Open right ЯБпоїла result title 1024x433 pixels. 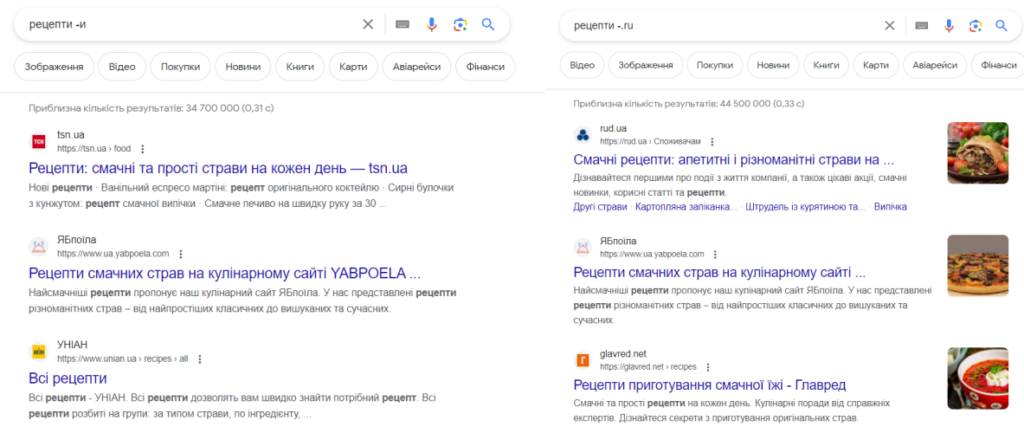point(719,272)
